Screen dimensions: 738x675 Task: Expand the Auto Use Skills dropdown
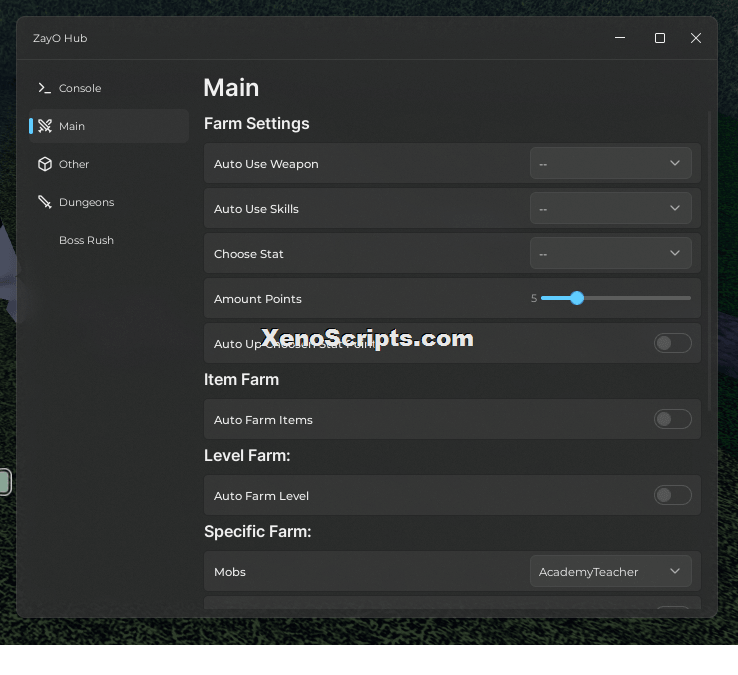[x=610, y=208]
